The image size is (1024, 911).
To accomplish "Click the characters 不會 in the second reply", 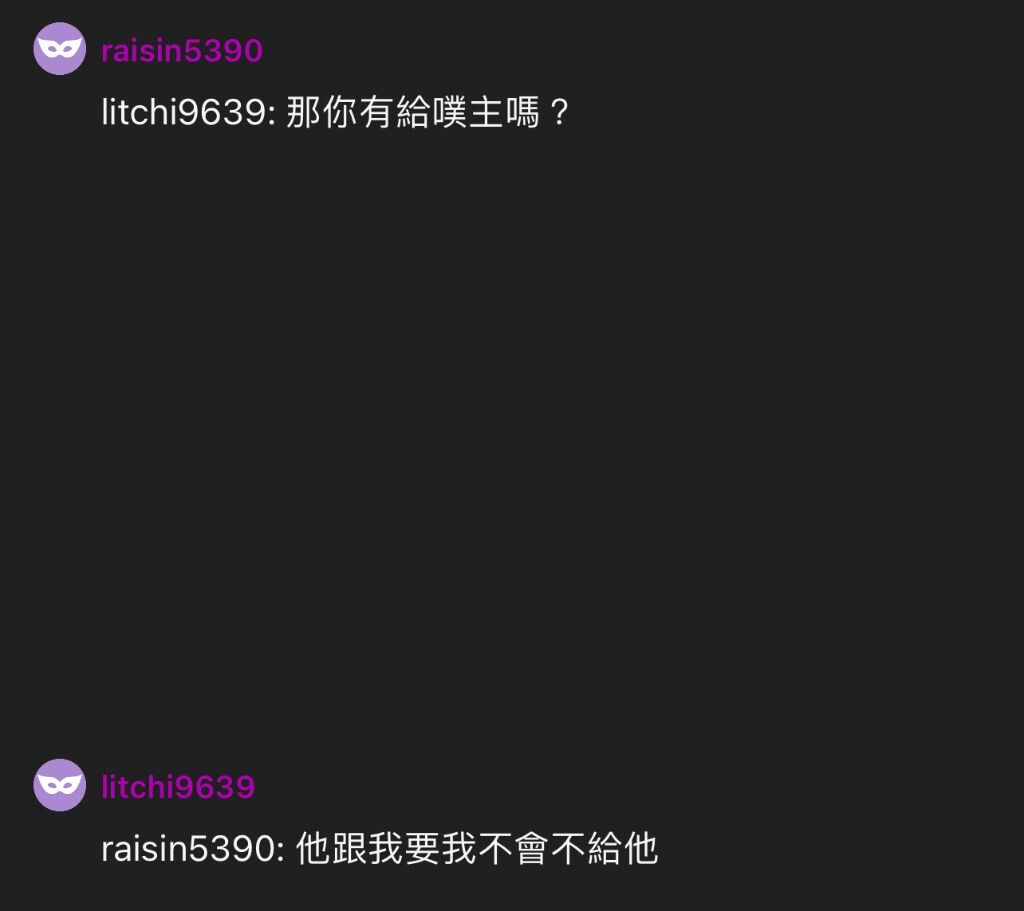I will click(x=514, y=849).
